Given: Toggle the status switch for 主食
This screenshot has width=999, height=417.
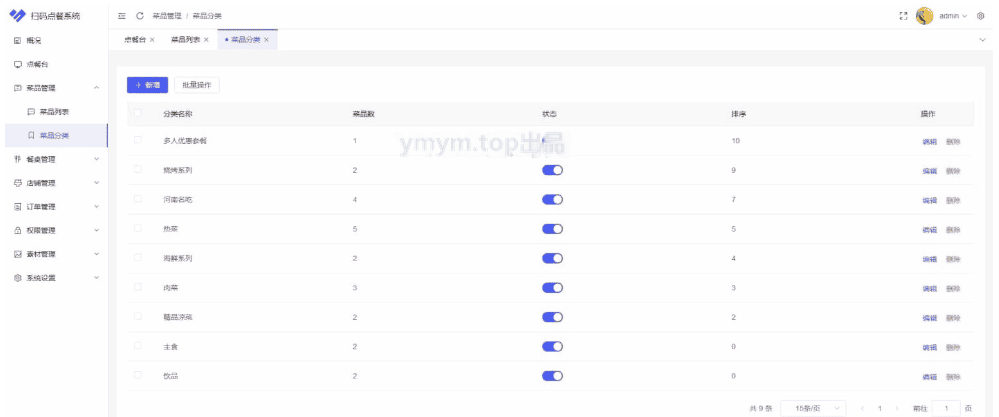Looking at the screenshot, I should tap(552, 346).
